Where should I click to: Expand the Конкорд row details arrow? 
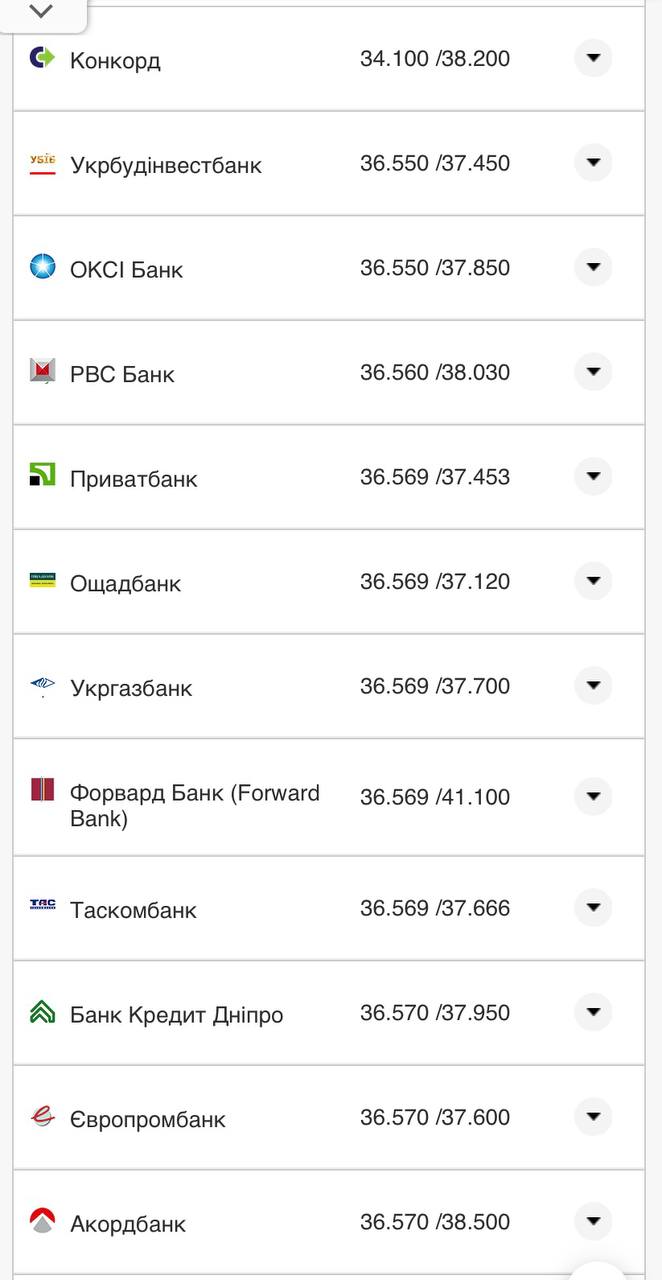(593, 58)
